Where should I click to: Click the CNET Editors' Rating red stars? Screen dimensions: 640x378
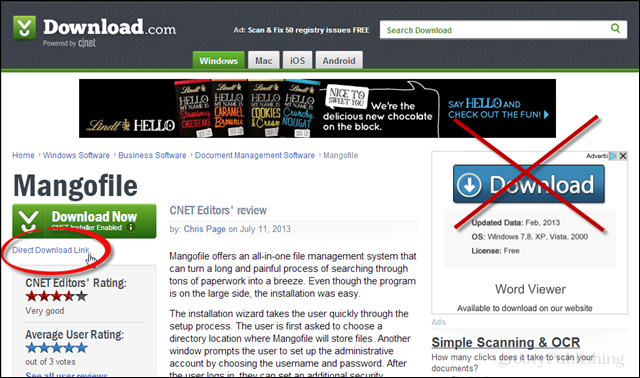[x=56, y=296]
